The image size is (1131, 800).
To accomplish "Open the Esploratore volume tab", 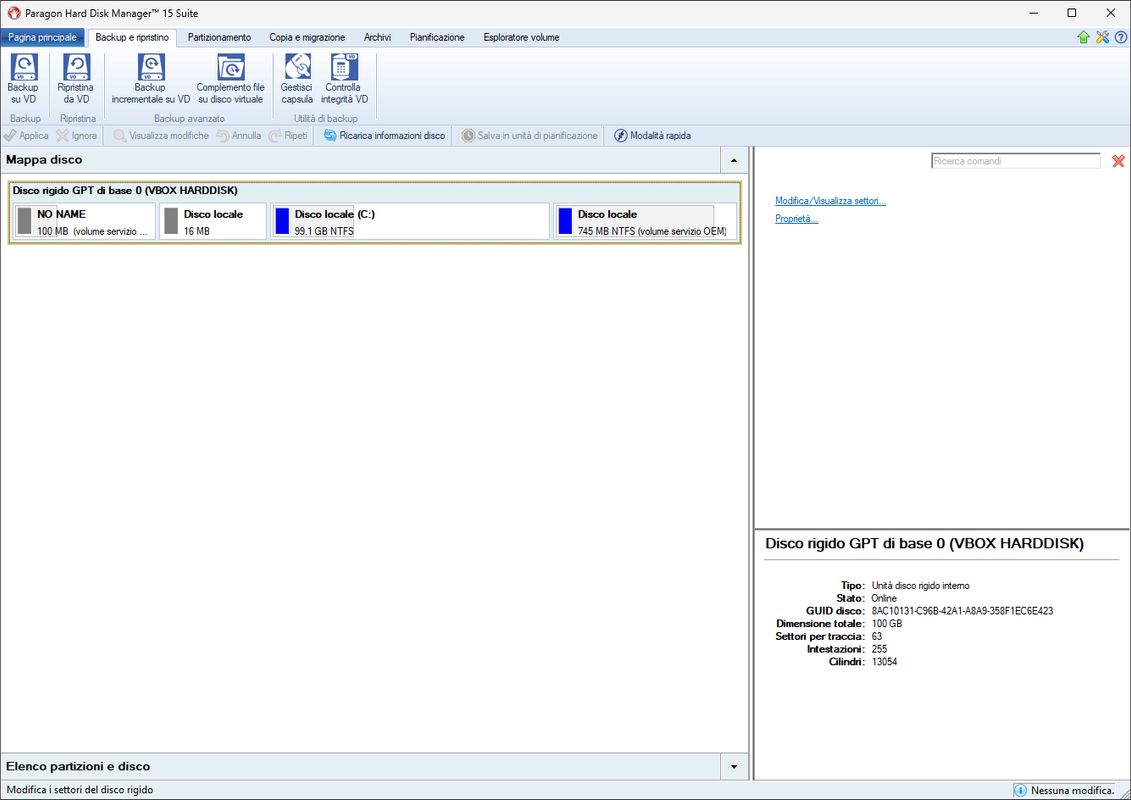I will click(522, 38).
